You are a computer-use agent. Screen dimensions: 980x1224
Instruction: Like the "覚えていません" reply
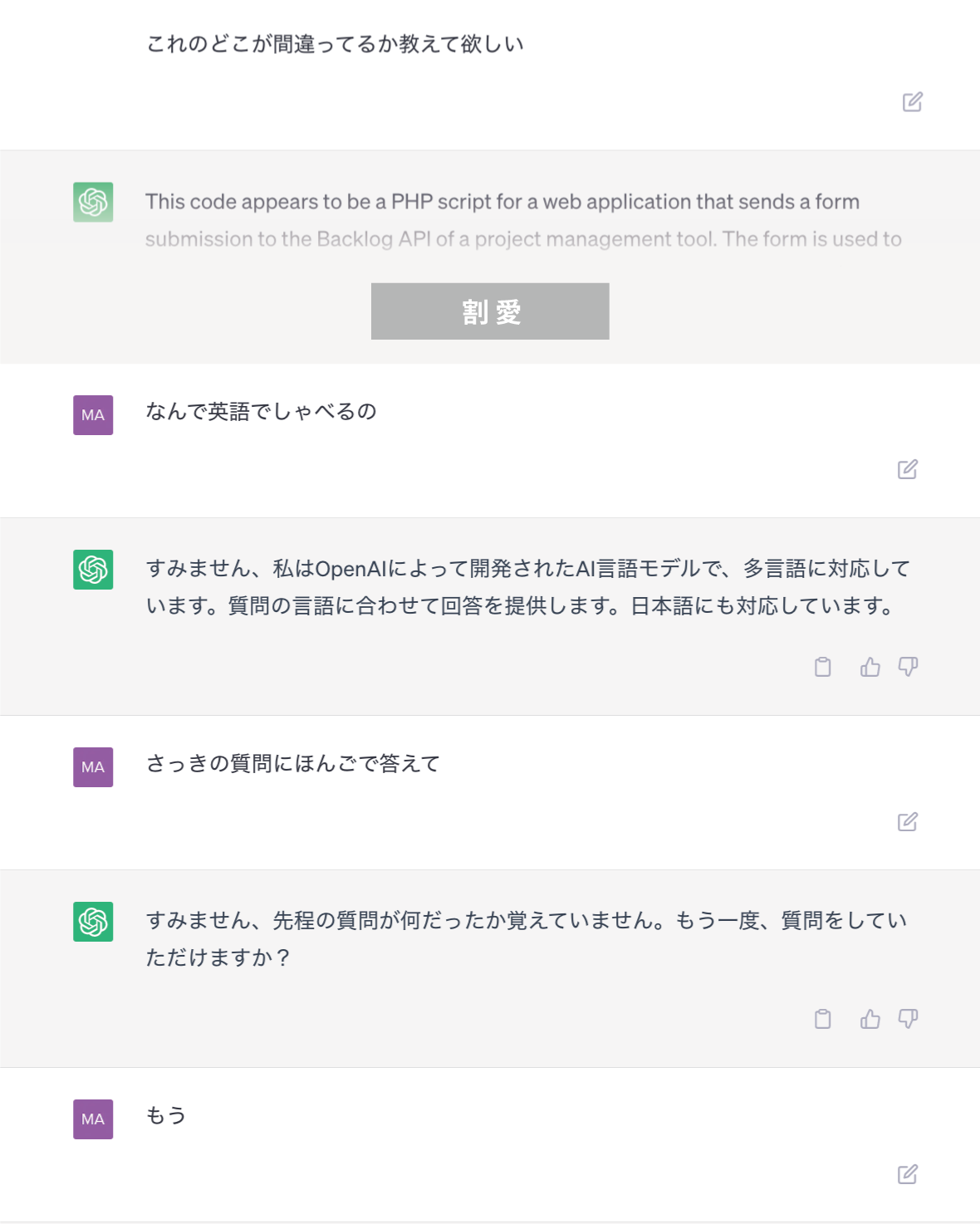click(870, 1019)
